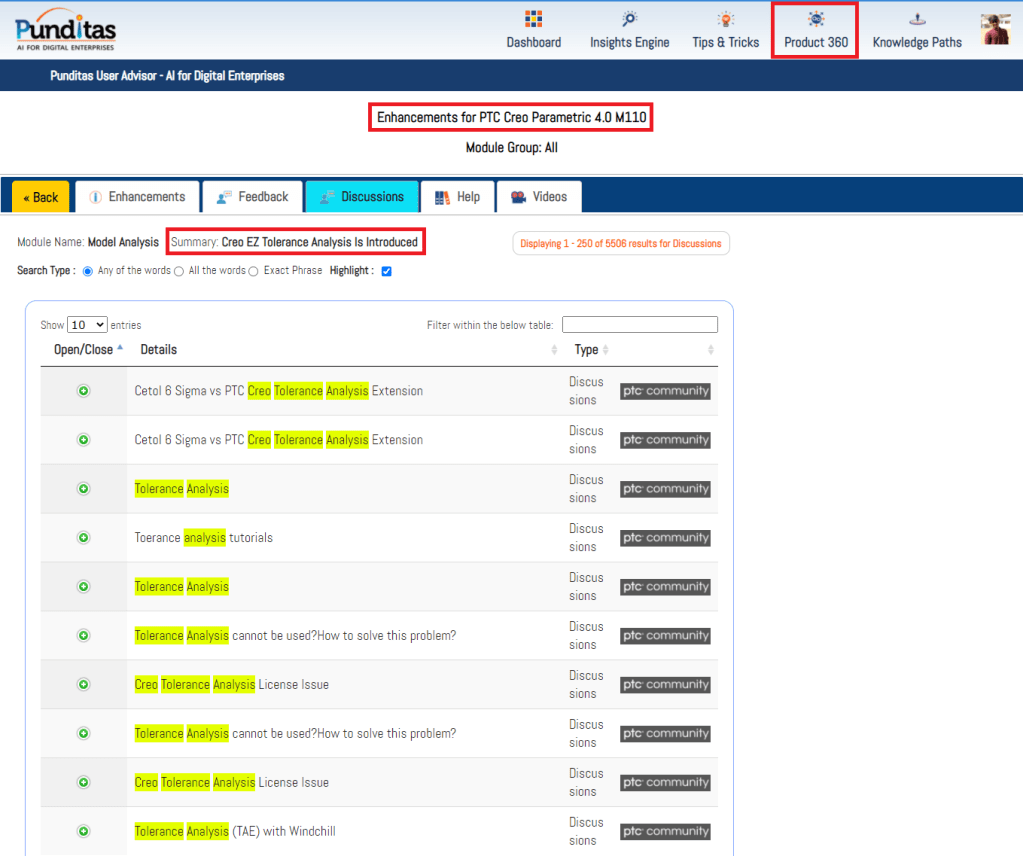Select the "Any of the words" radio button
The image size is (1023, 856).
click(x=88, y=271)
